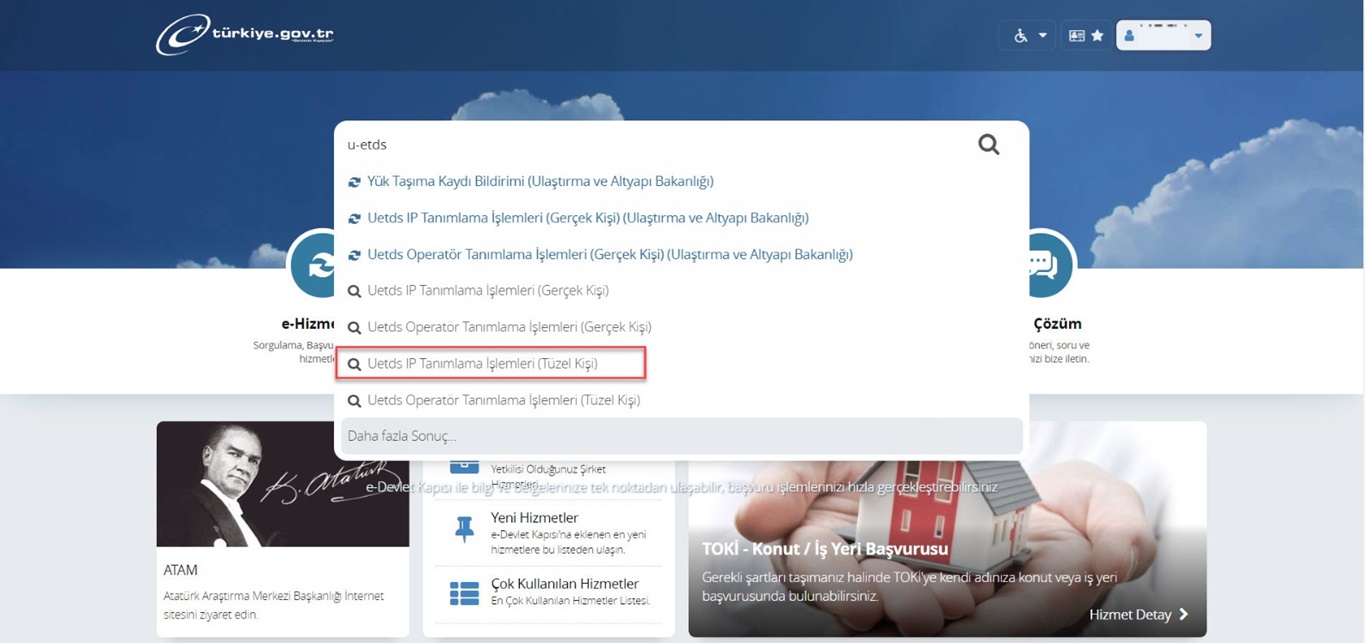Click list icon beside Çok Kullanılan Hizmetler
Screen dimensions: 1365x643
[x=464, y=593]
